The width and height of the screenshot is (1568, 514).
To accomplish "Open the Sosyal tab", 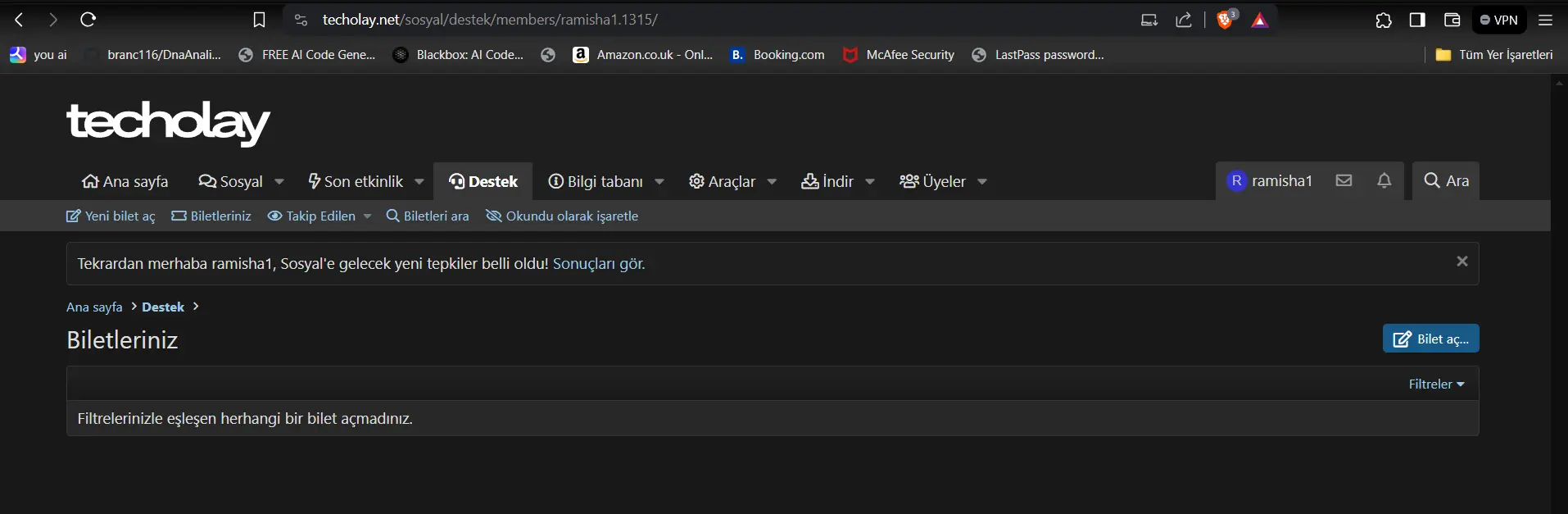I will pos(231,181).
